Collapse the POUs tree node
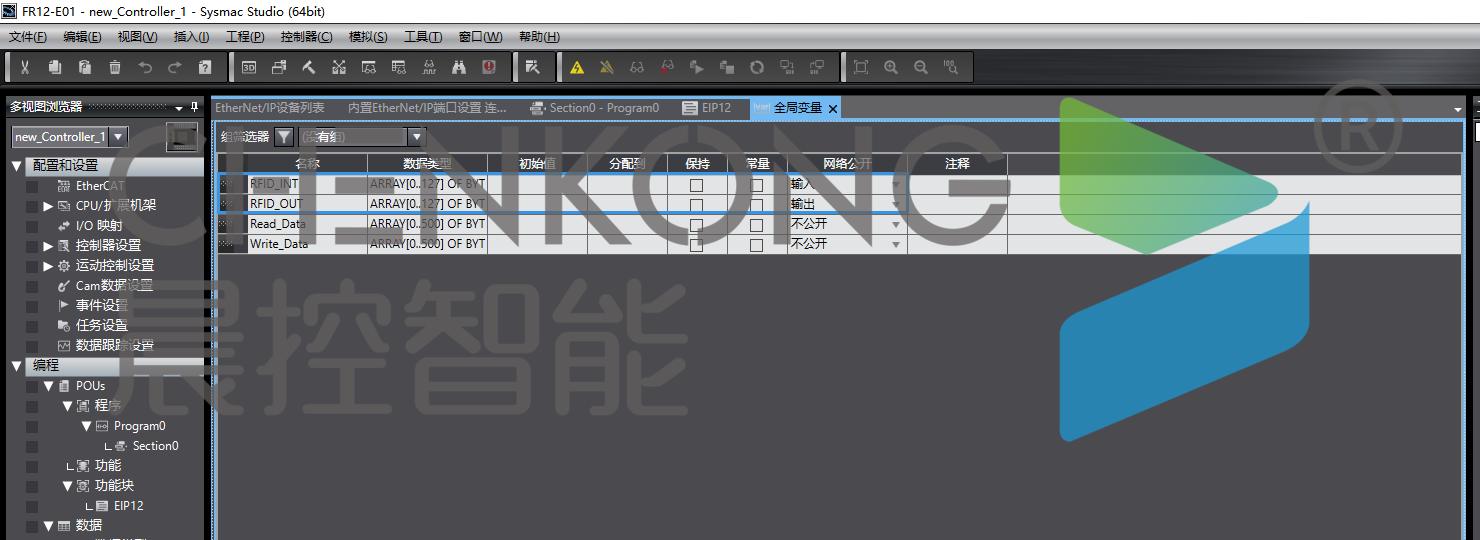The width and height of the screenshot is (1480, 540). coord(48,386)
